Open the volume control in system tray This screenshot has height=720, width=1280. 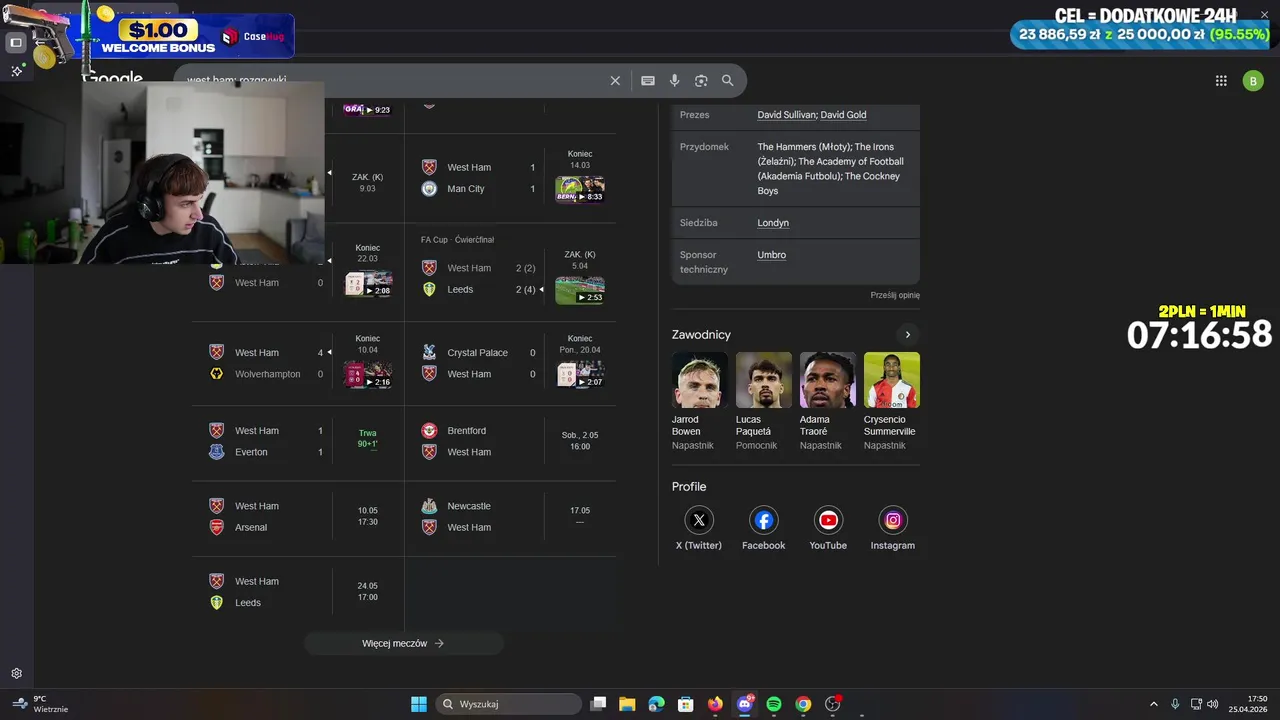(x=1213, y=704)
